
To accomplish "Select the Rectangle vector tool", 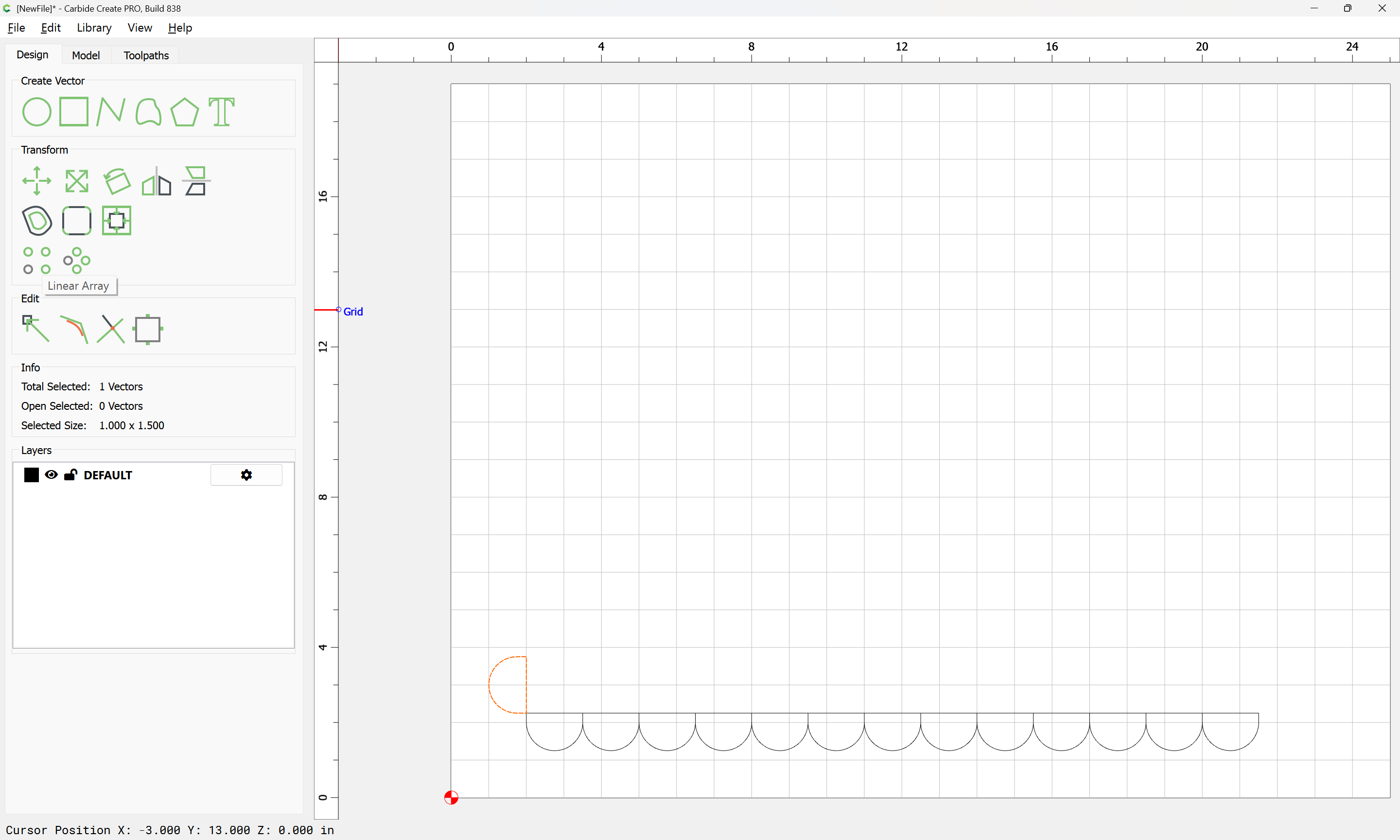I will (73, 111).
